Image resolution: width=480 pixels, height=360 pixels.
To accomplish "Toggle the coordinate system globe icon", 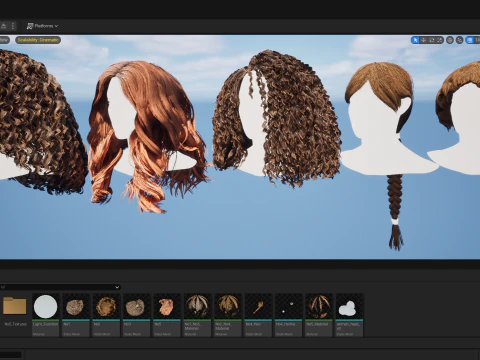I will pyautogui.click(x=450, y=40).
